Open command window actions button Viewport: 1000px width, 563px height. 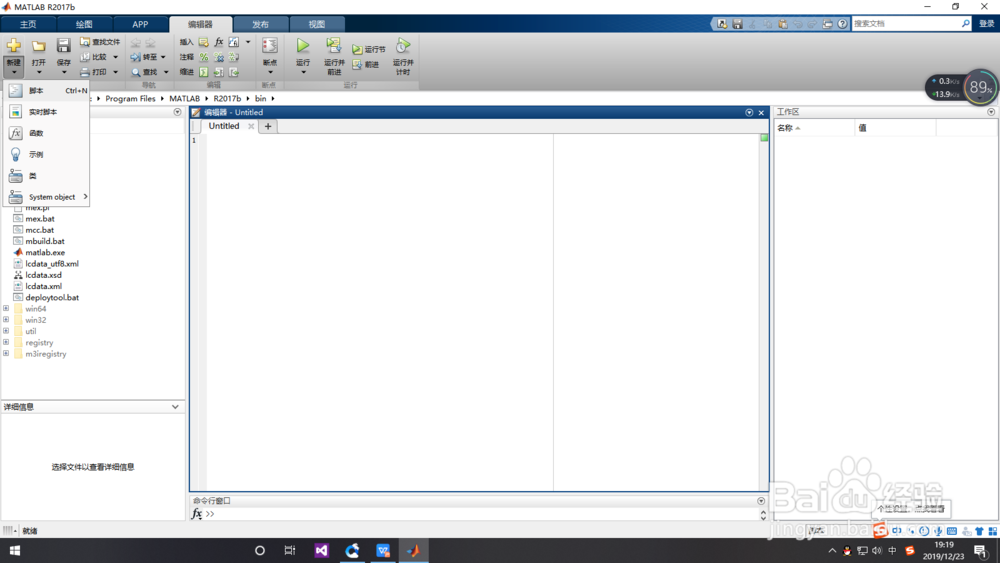click(761, 501)
